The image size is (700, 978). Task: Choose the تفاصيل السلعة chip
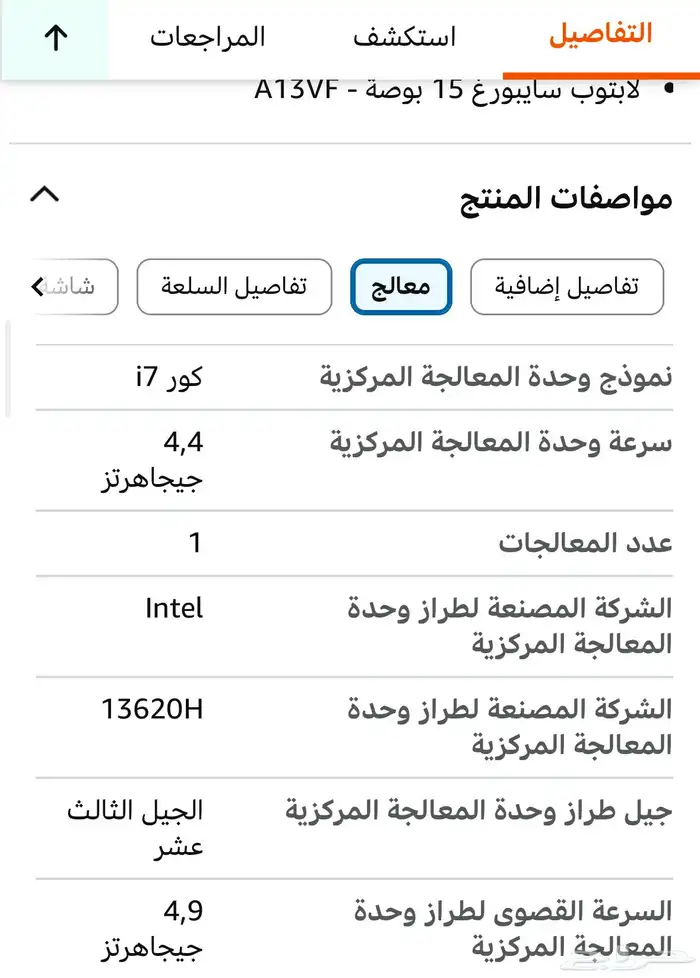[234, 287]
